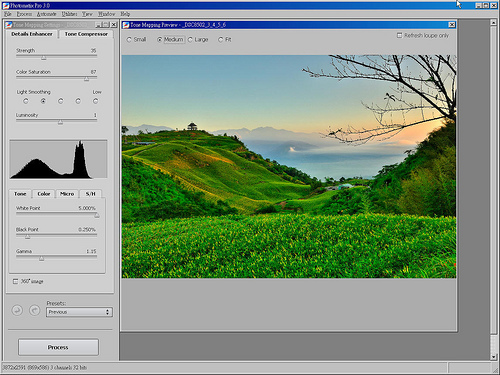Open the File menu

coord(8,14)
